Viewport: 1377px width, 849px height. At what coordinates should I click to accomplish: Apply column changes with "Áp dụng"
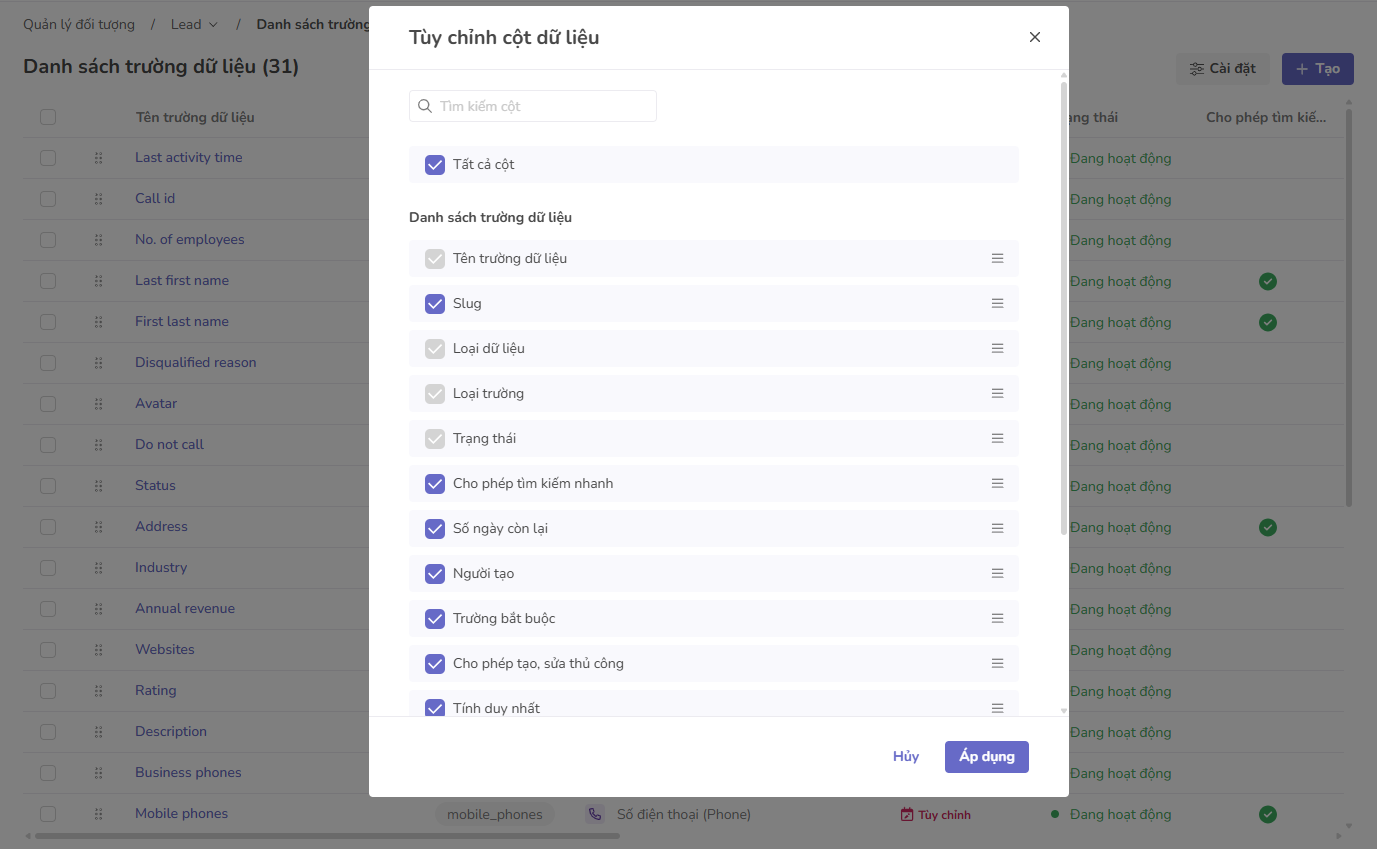(x=986, y=756)
